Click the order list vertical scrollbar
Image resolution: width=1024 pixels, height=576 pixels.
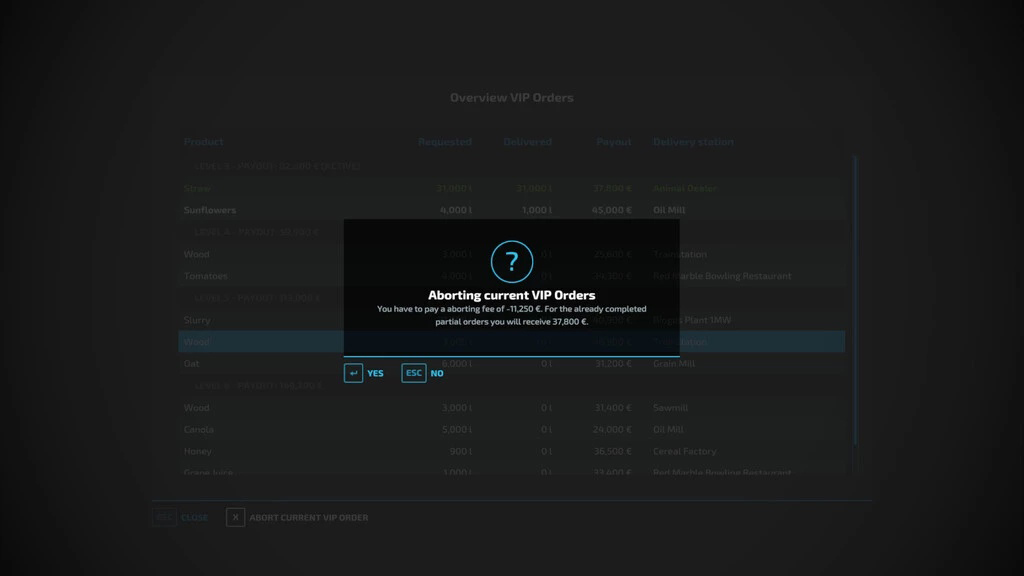855,300
